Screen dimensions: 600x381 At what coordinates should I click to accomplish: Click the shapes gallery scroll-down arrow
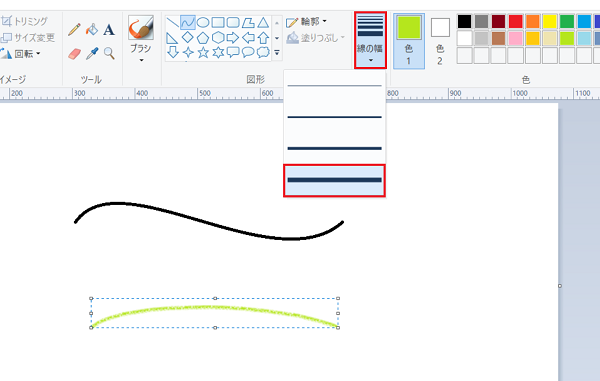(x=277, y=38)
